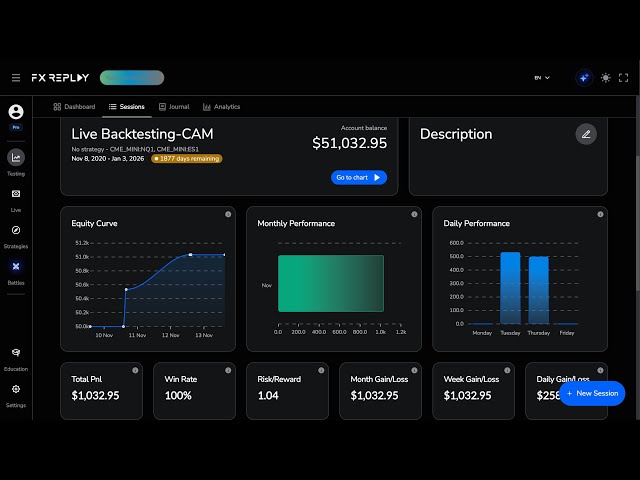The image size is (640, 480).
Task: Switch to the Journal tab
Action: coord(174,107)
